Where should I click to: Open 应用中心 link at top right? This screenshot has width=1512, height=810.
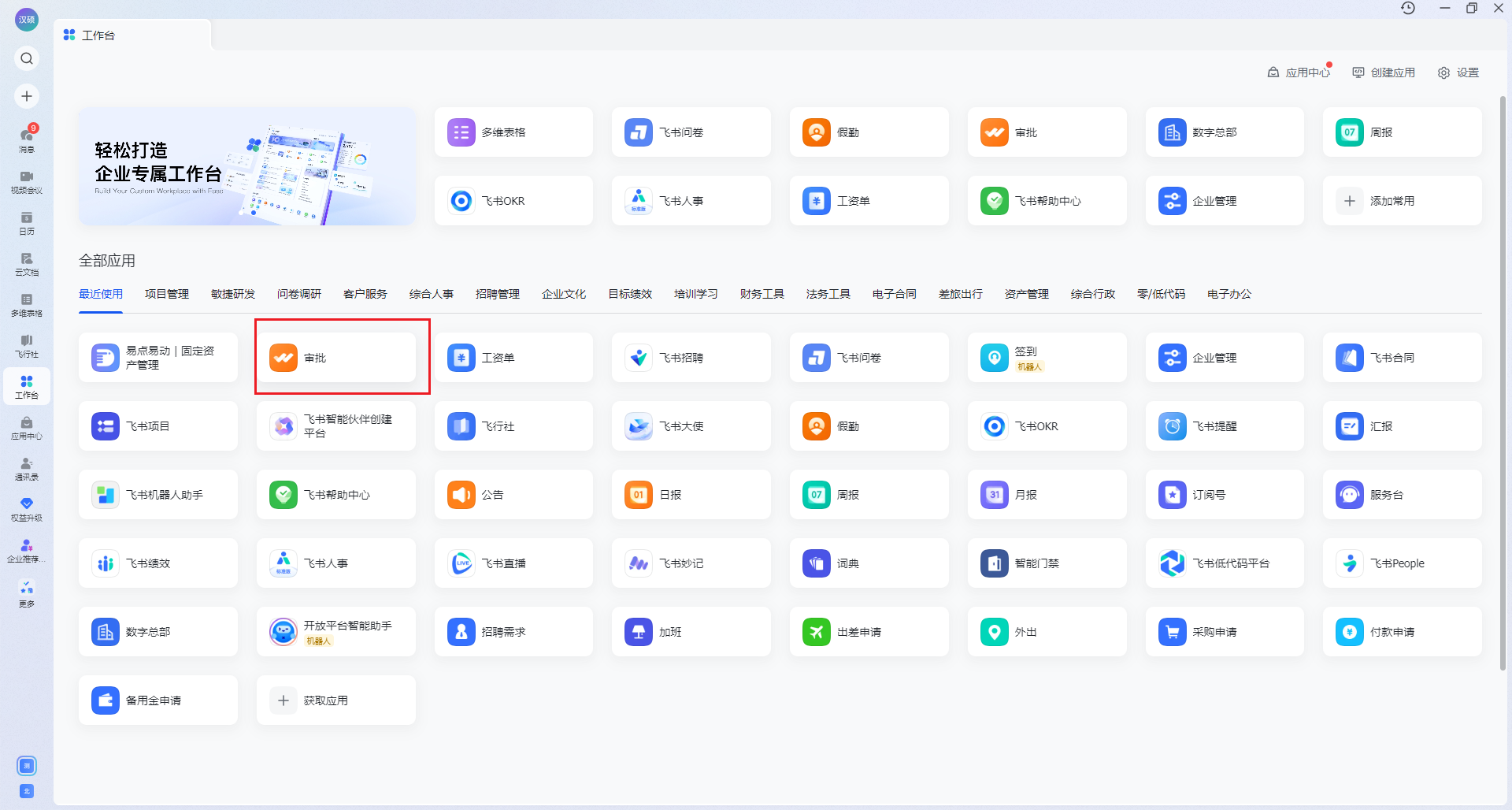click(x=1299, y=72)
